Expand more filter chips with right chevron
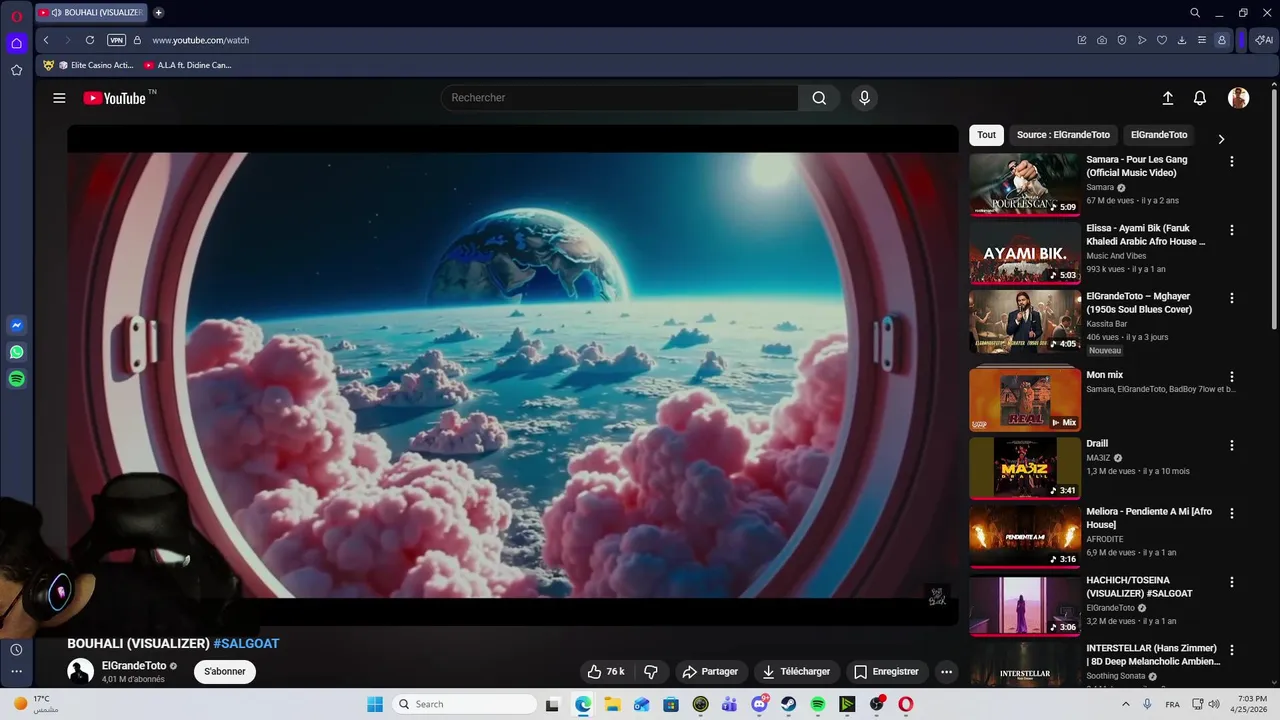This screenshot has height=720, width=1280. [x=1221, y=139]
